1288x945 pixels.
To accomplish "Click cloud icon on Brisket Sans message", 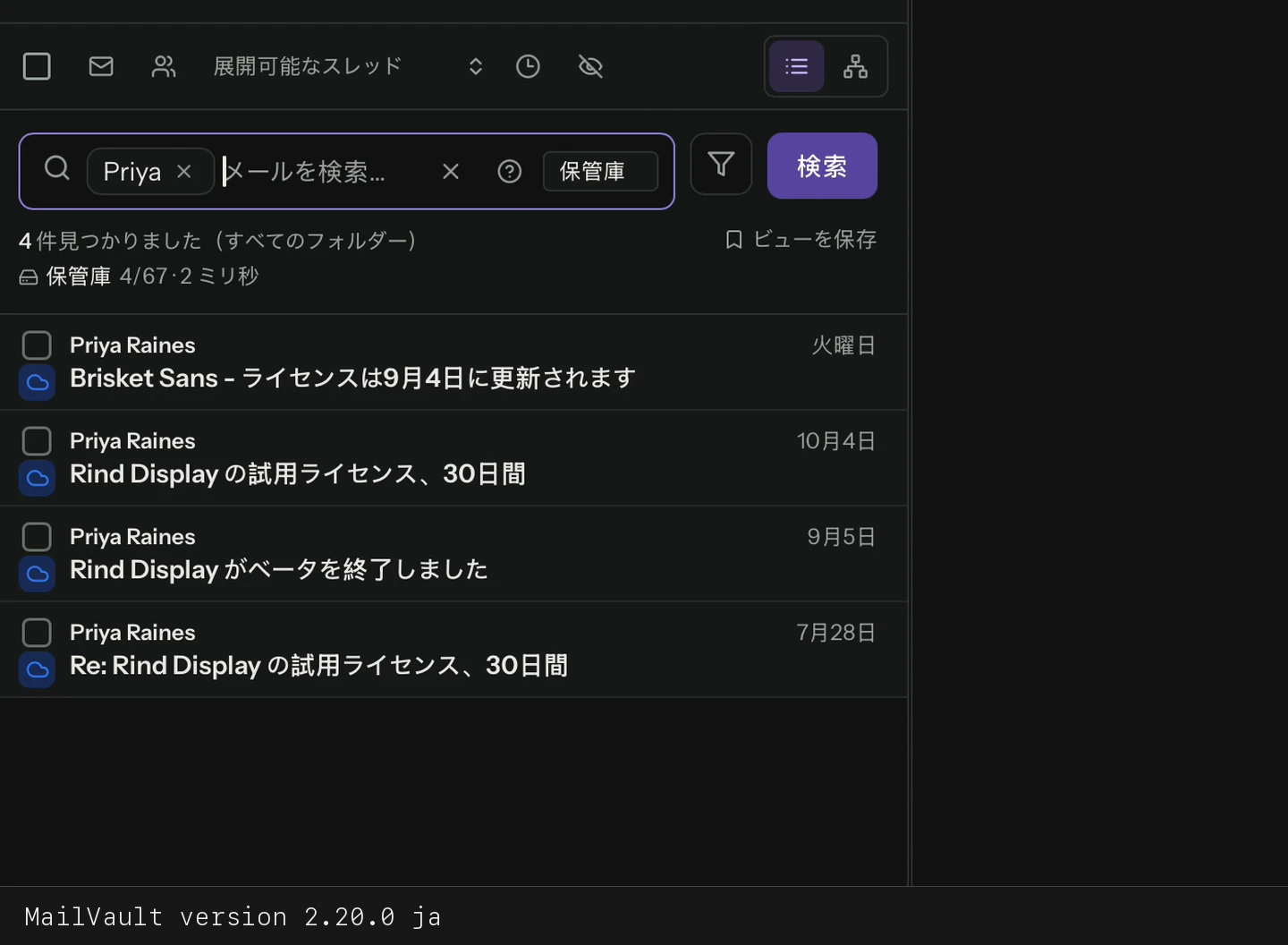I will (x=38, y=383).
